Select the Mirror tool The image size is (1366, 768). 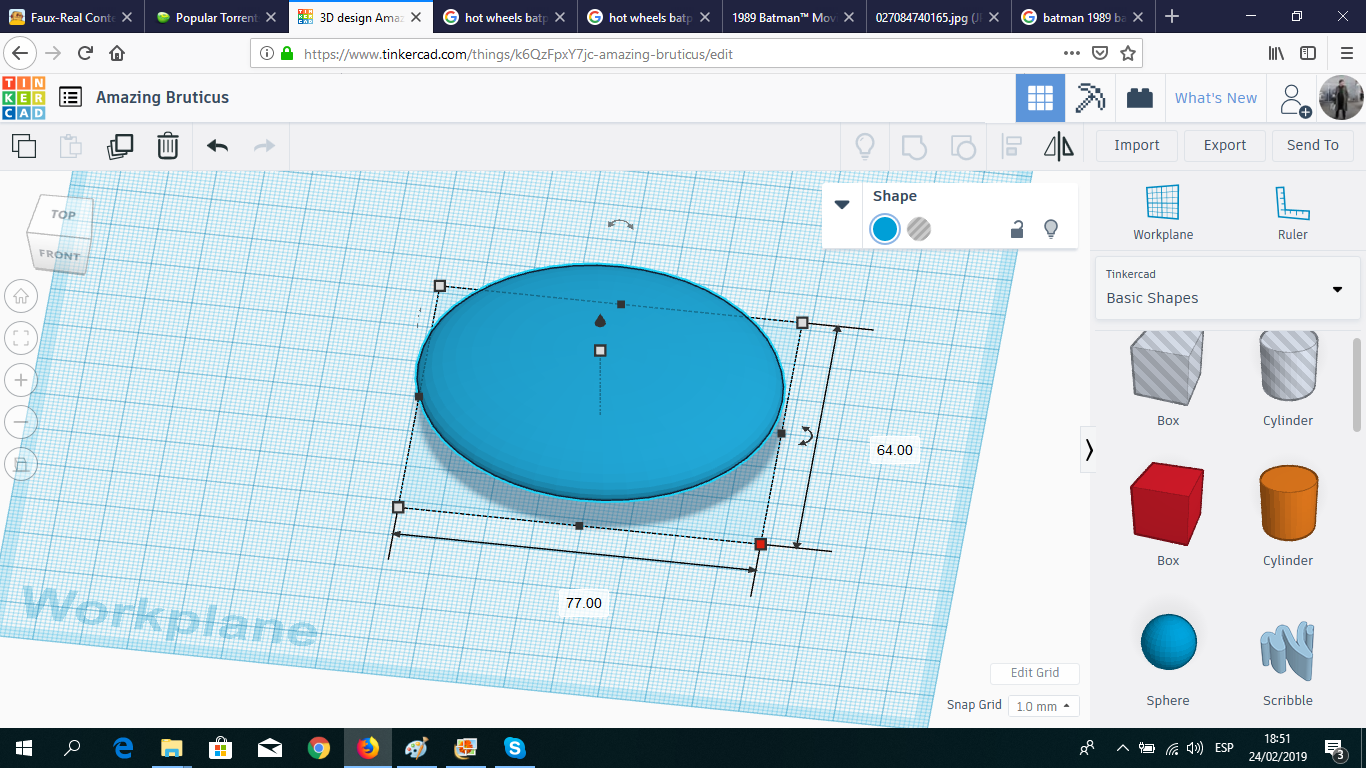pyautogui.click(x=1059, y=146)
